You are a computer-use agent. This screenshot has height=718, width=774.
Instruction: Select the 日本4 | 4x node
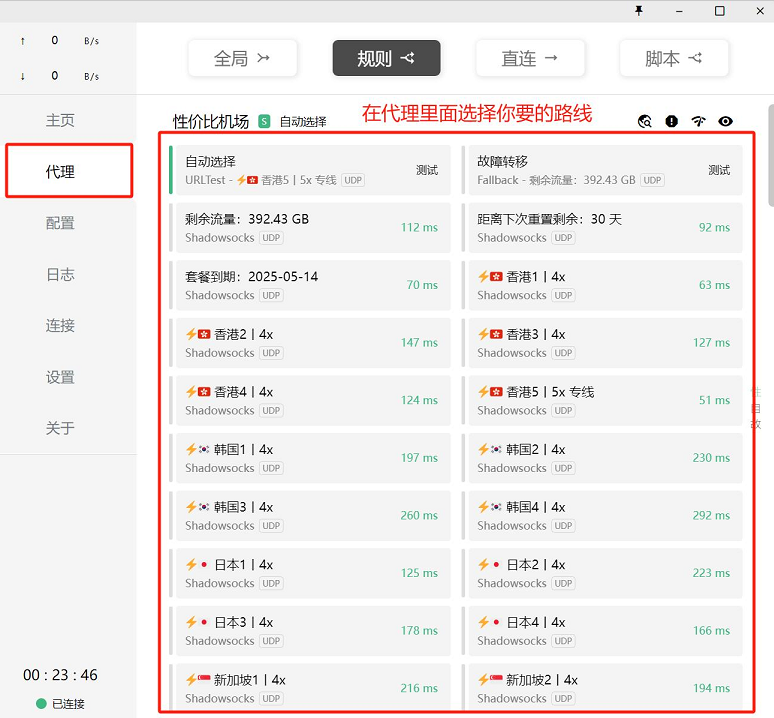tap(602, 631)
